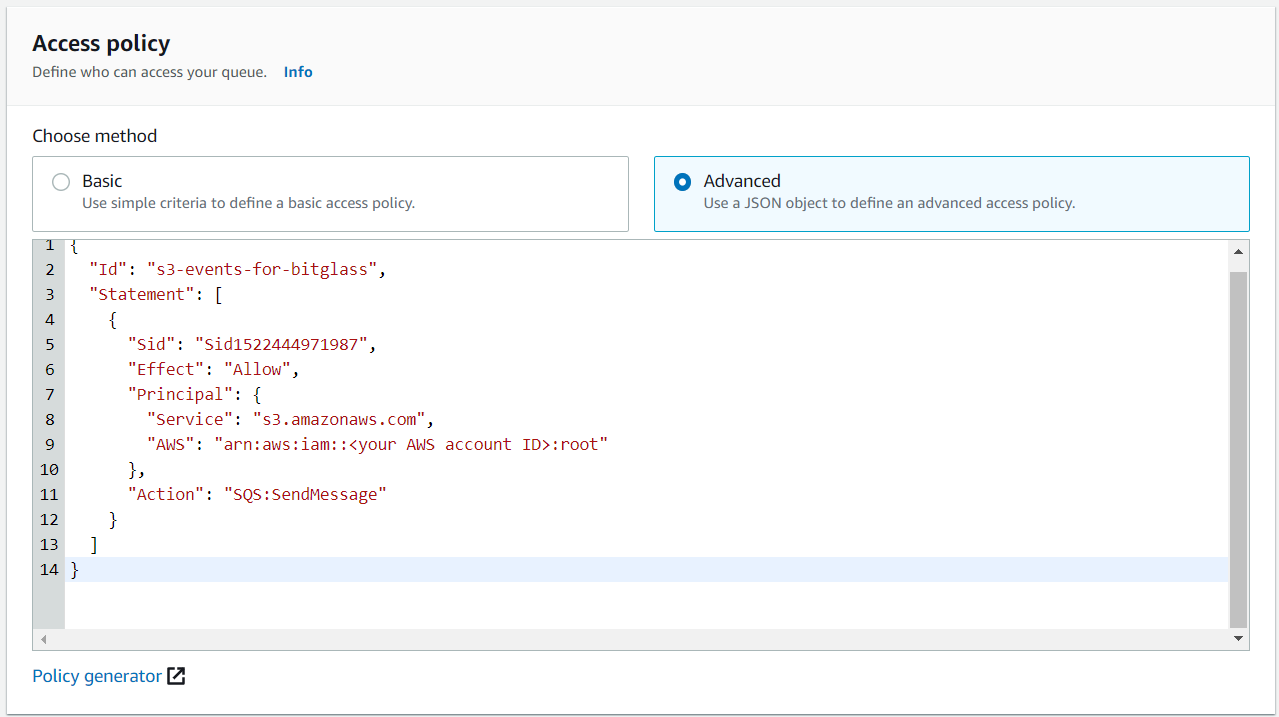
Task: Open the Policy generator
Action: click(96, 676)
